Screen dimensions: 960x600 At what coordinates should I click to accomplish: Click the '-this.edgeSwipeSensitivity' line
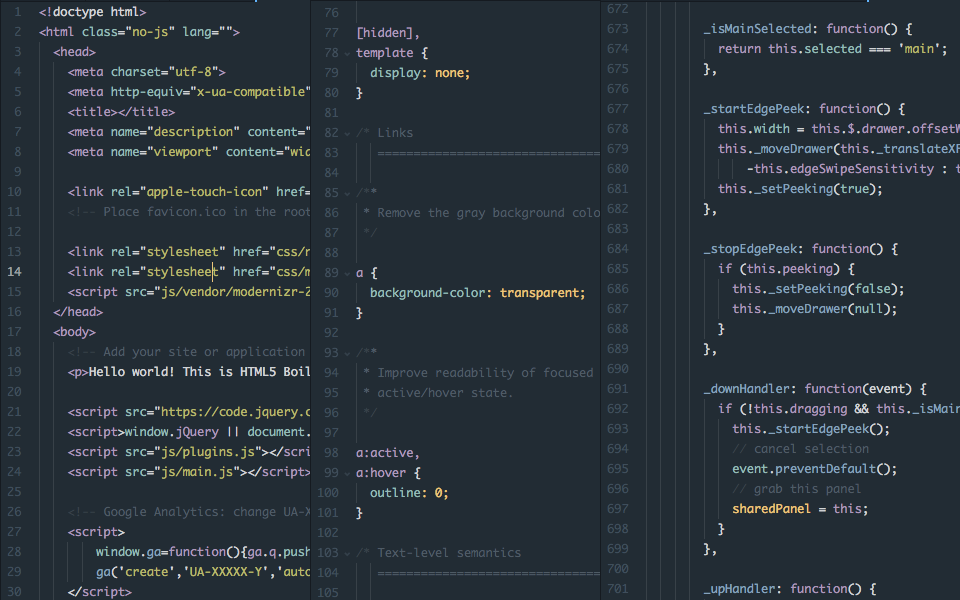(x=853, y=169)
